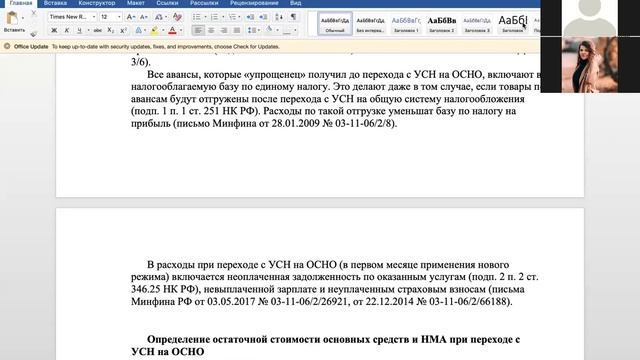Click the Change Case Aa icon

159,17
